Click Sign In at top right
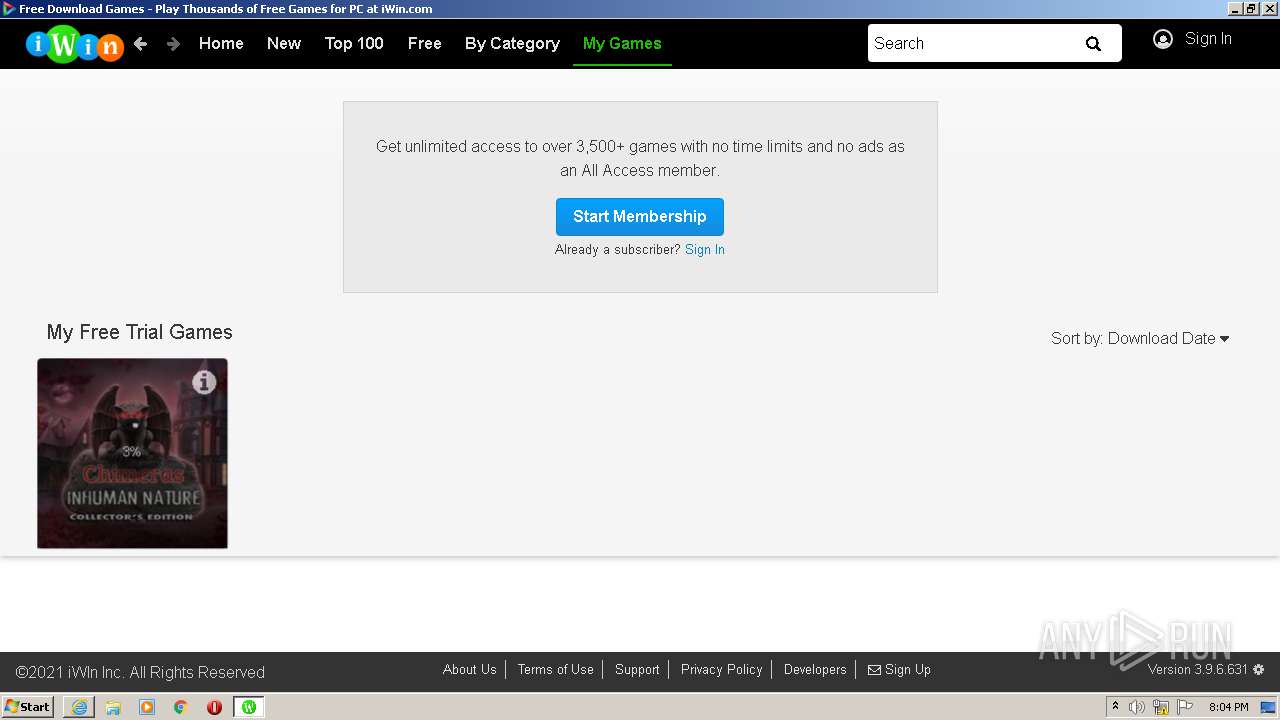The width and height of the screenshot is (1280, 720). 1208,39
